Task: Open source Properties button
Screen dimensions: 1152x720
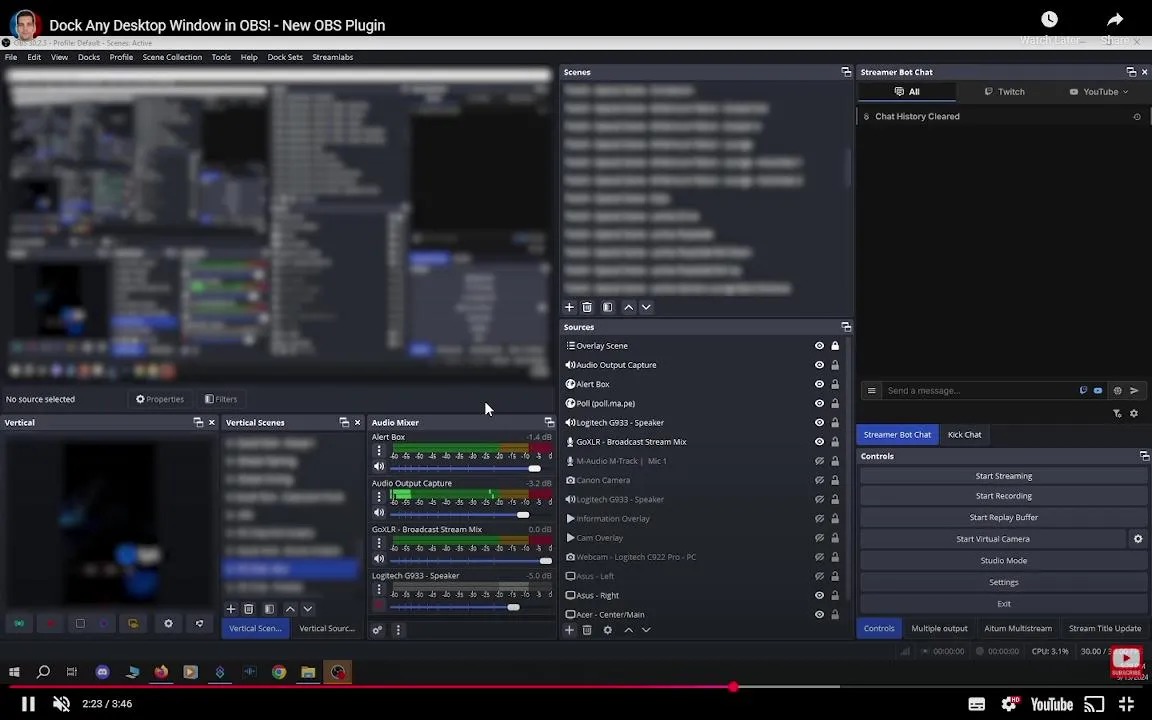Action: point(159,399)
